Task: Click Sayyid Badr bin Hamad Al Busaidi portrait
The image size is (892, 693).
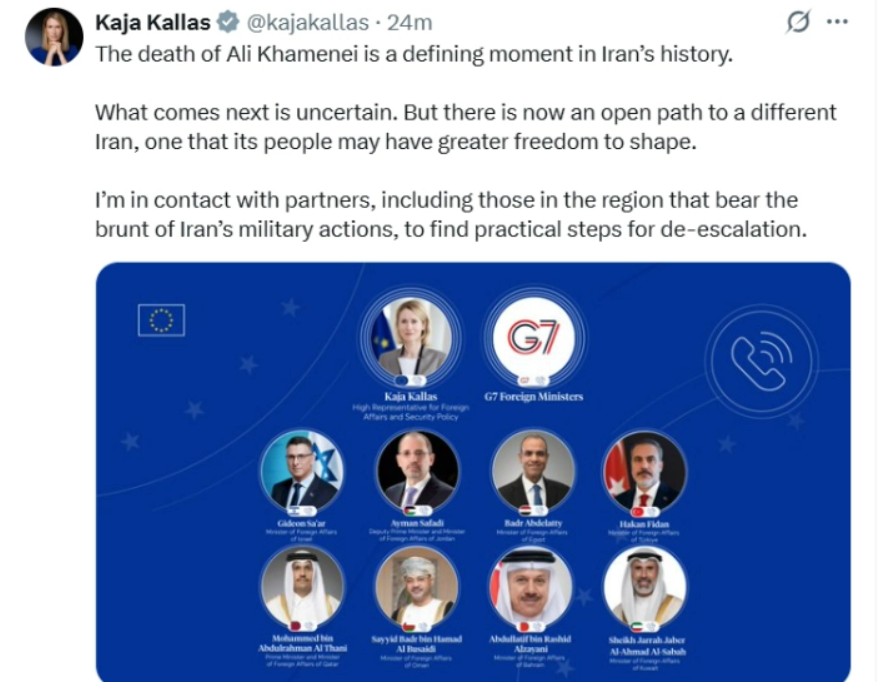Action: [418, 587]
